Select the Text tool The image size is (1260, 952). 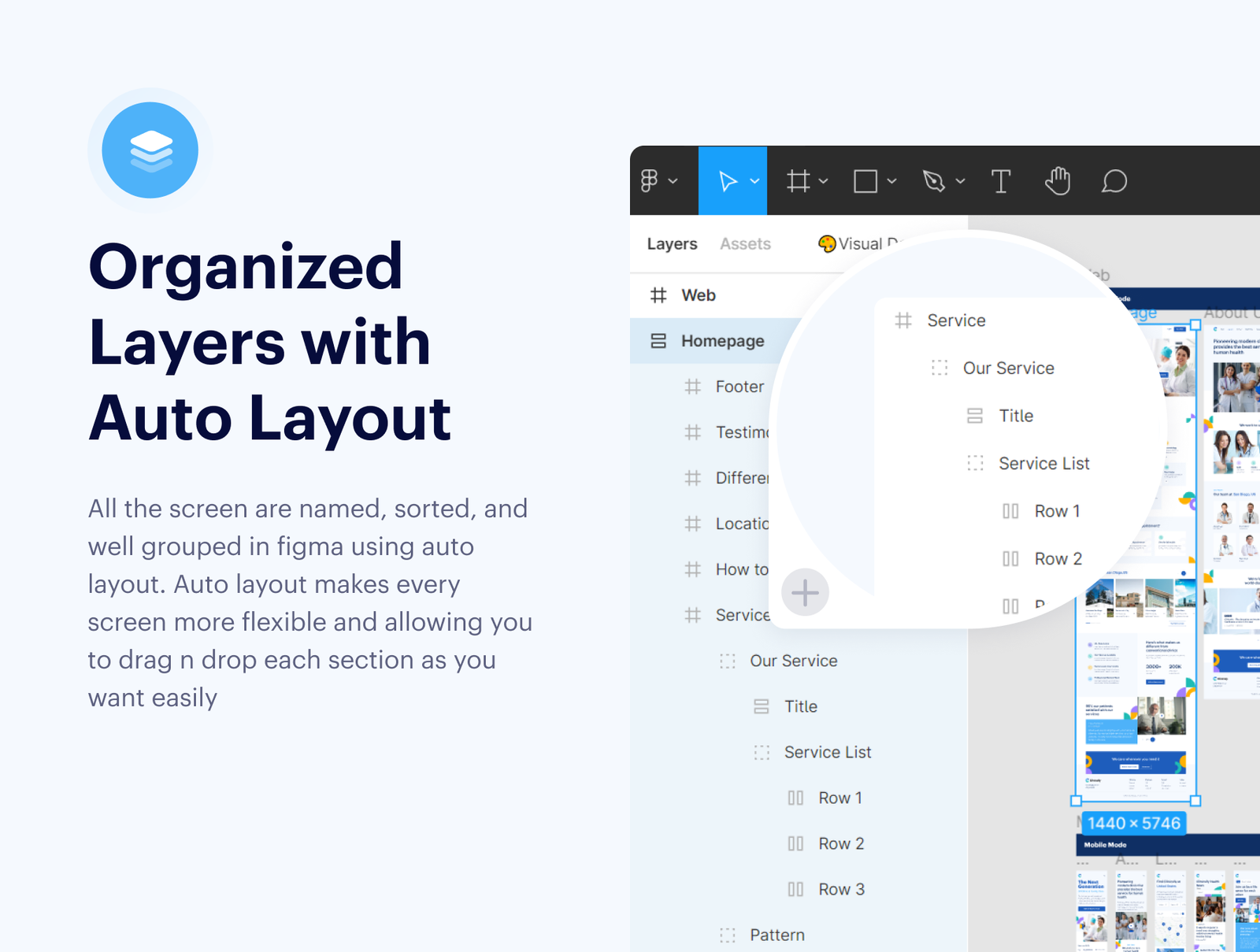1000,181
